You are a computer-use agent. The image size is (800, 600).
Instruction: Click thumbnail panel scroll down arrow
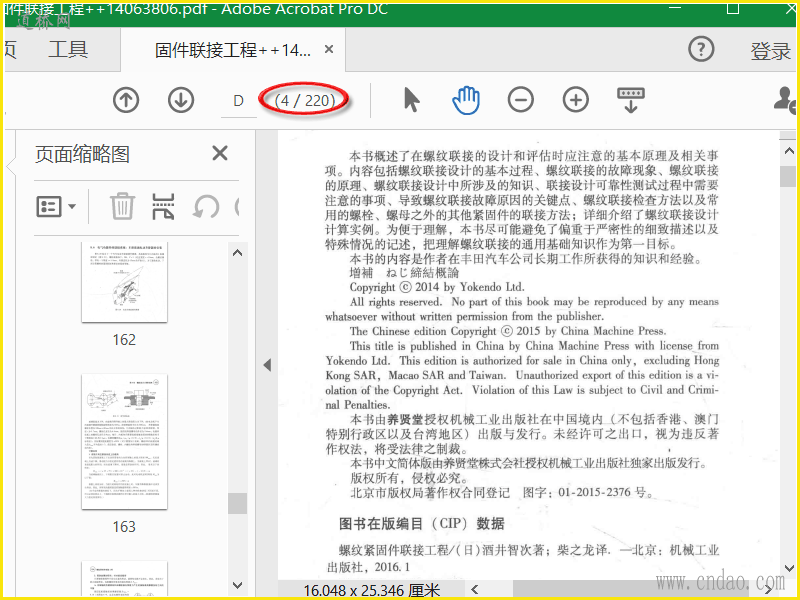pos(237,585)
